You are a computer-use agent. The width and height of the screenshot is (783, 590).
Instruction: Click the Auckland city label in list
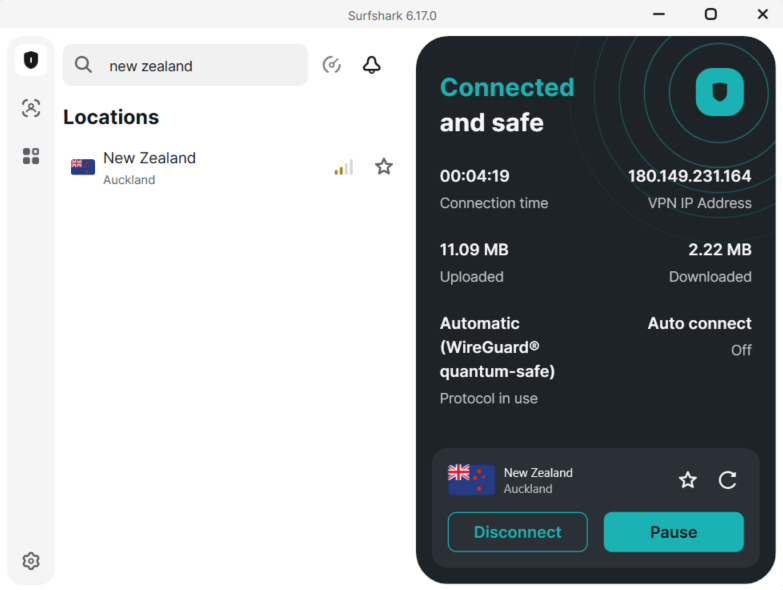coord(129,180)
